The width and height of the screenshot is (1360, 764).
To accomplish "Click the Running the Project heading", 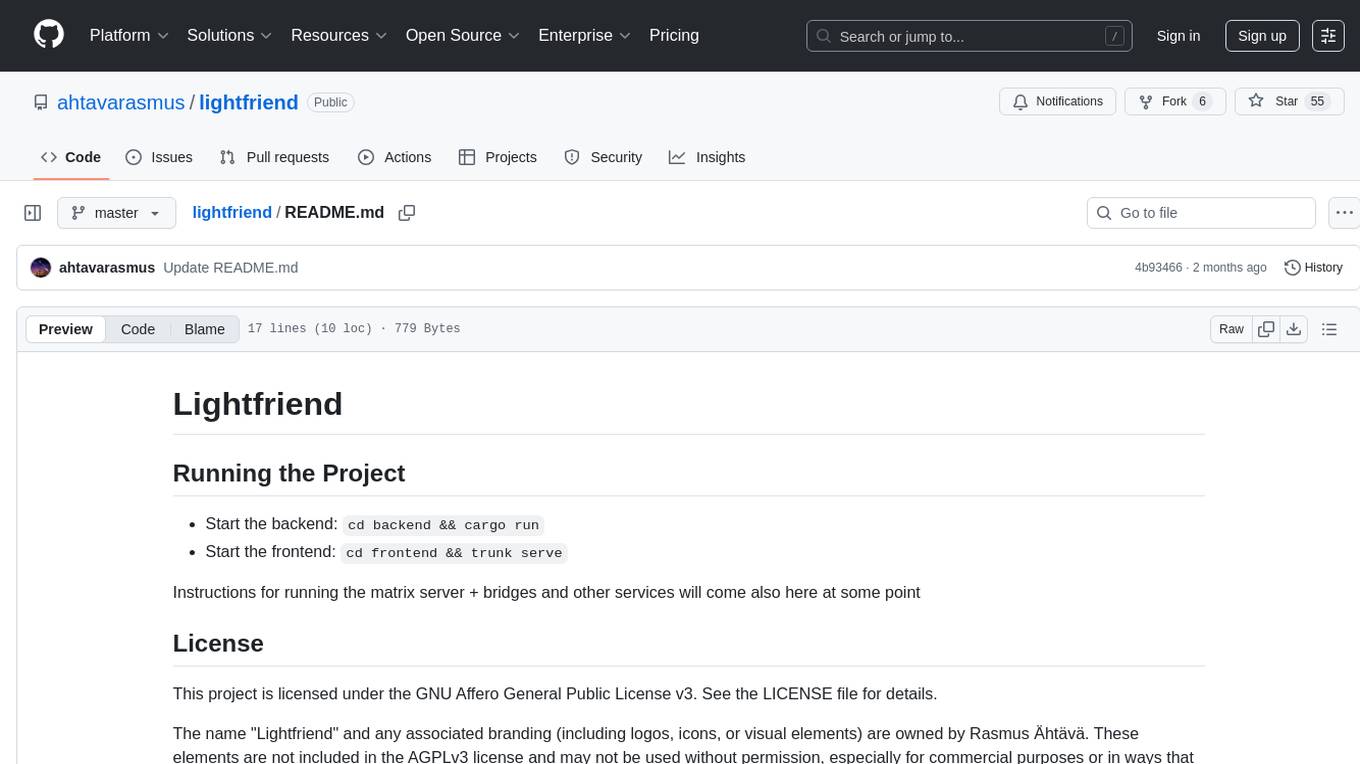I will click(289, 473).
